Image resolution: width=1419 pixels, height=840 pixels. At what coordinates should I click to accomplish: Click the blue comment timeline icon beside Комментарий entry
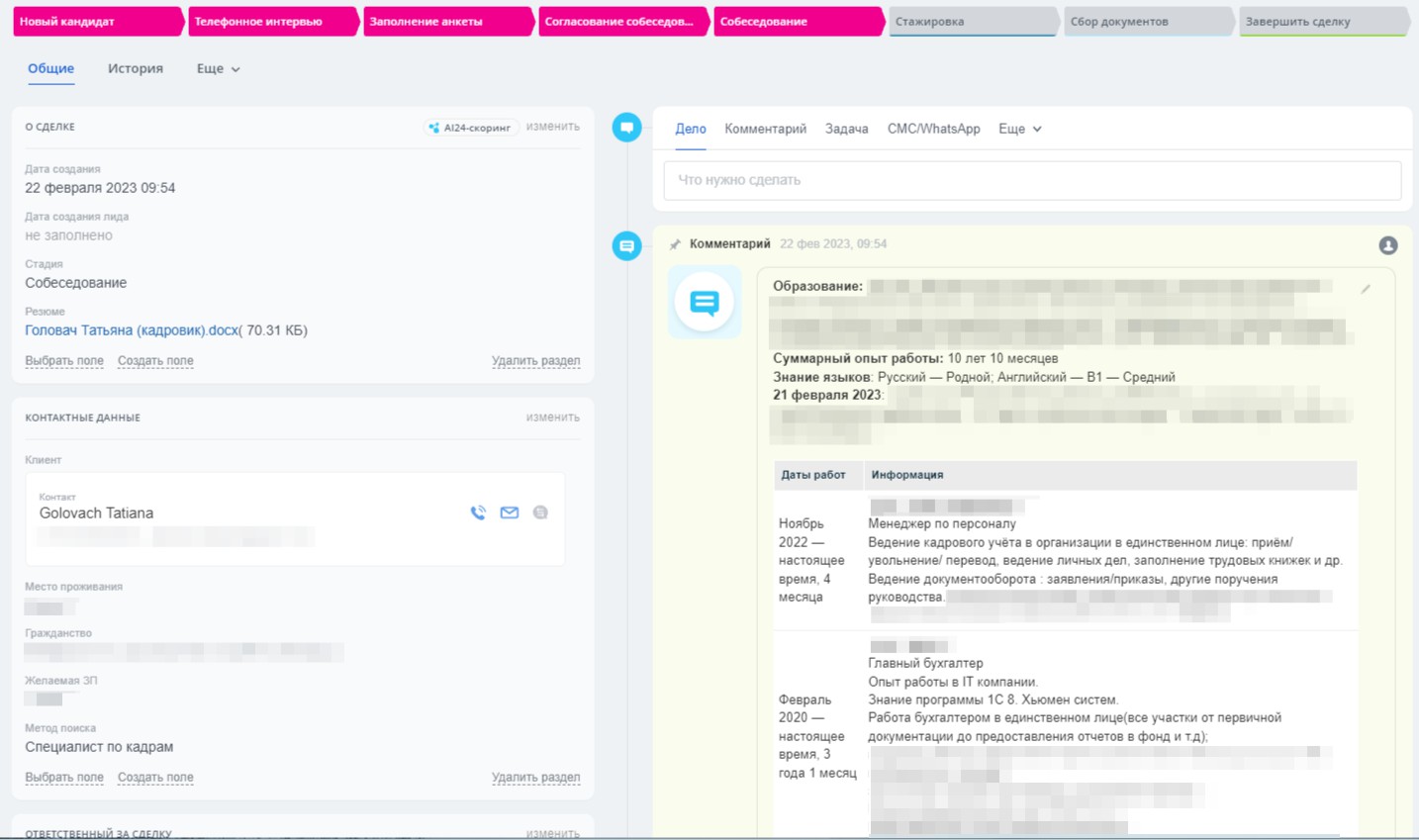tap(626, 246)
